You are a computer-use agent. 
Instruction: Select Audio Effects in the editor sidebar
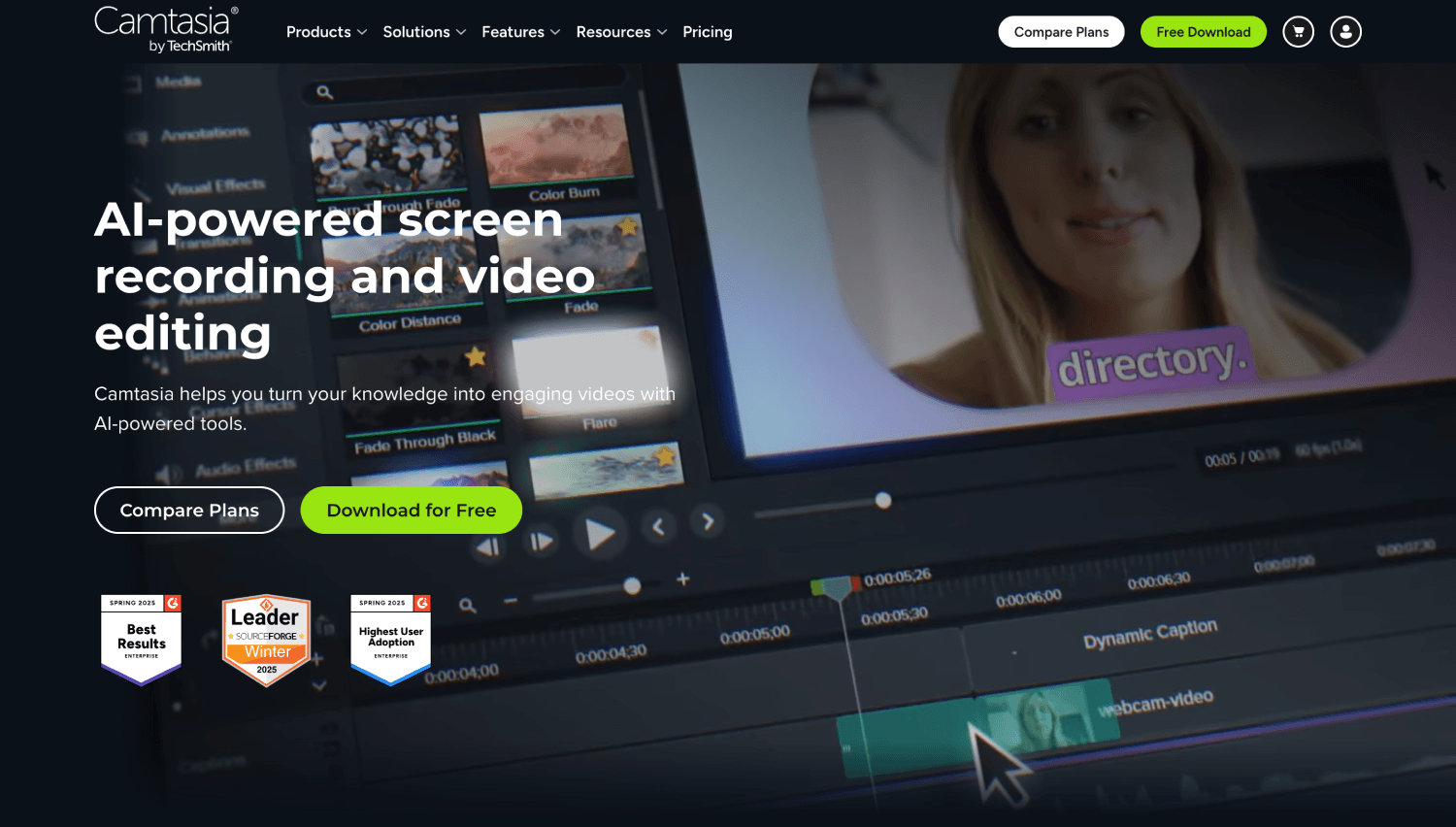coord(246,468)
